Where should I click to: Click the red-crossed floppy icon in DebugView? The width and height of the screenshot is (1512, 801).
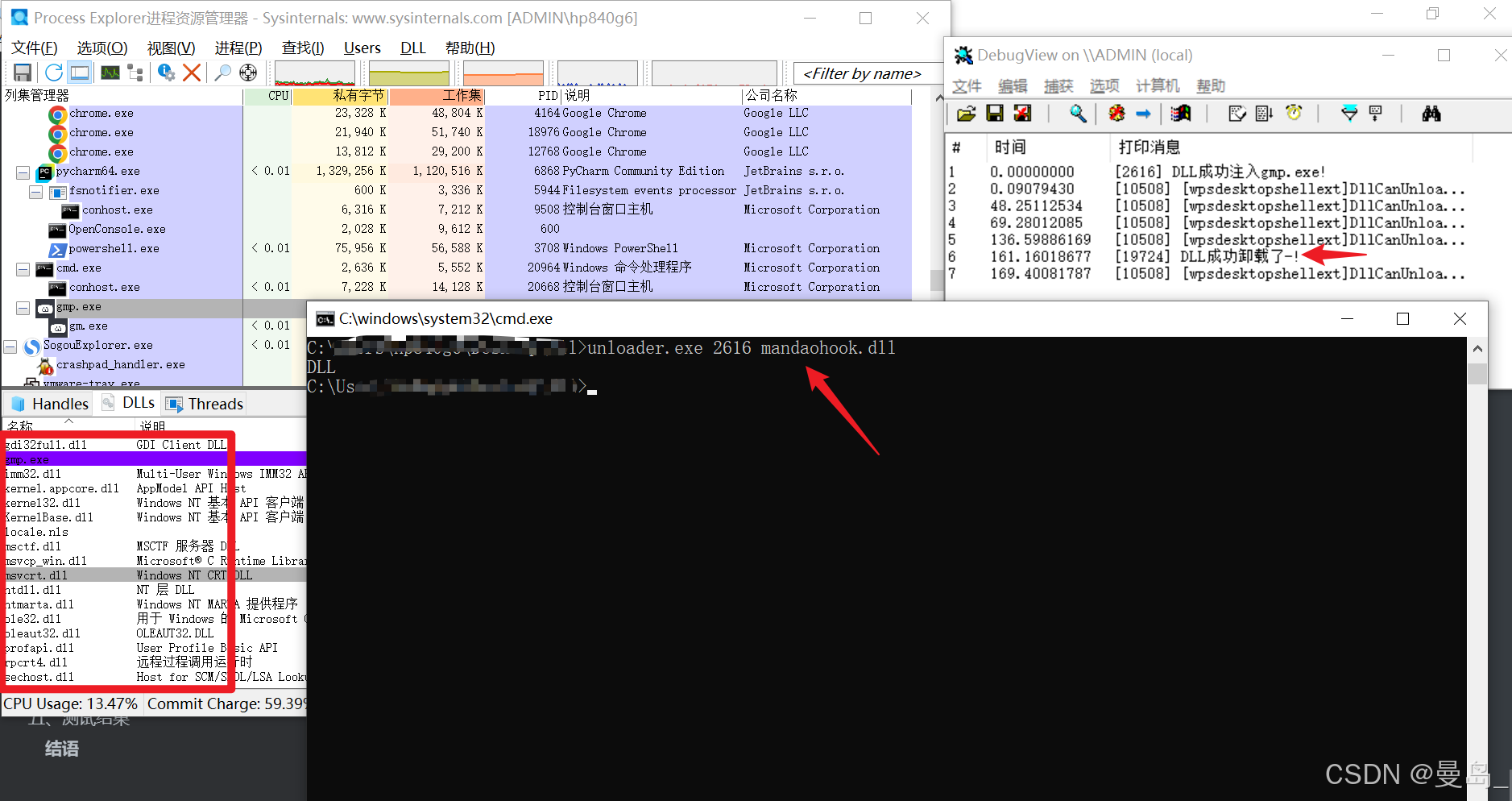click(x=1022, y=114)
